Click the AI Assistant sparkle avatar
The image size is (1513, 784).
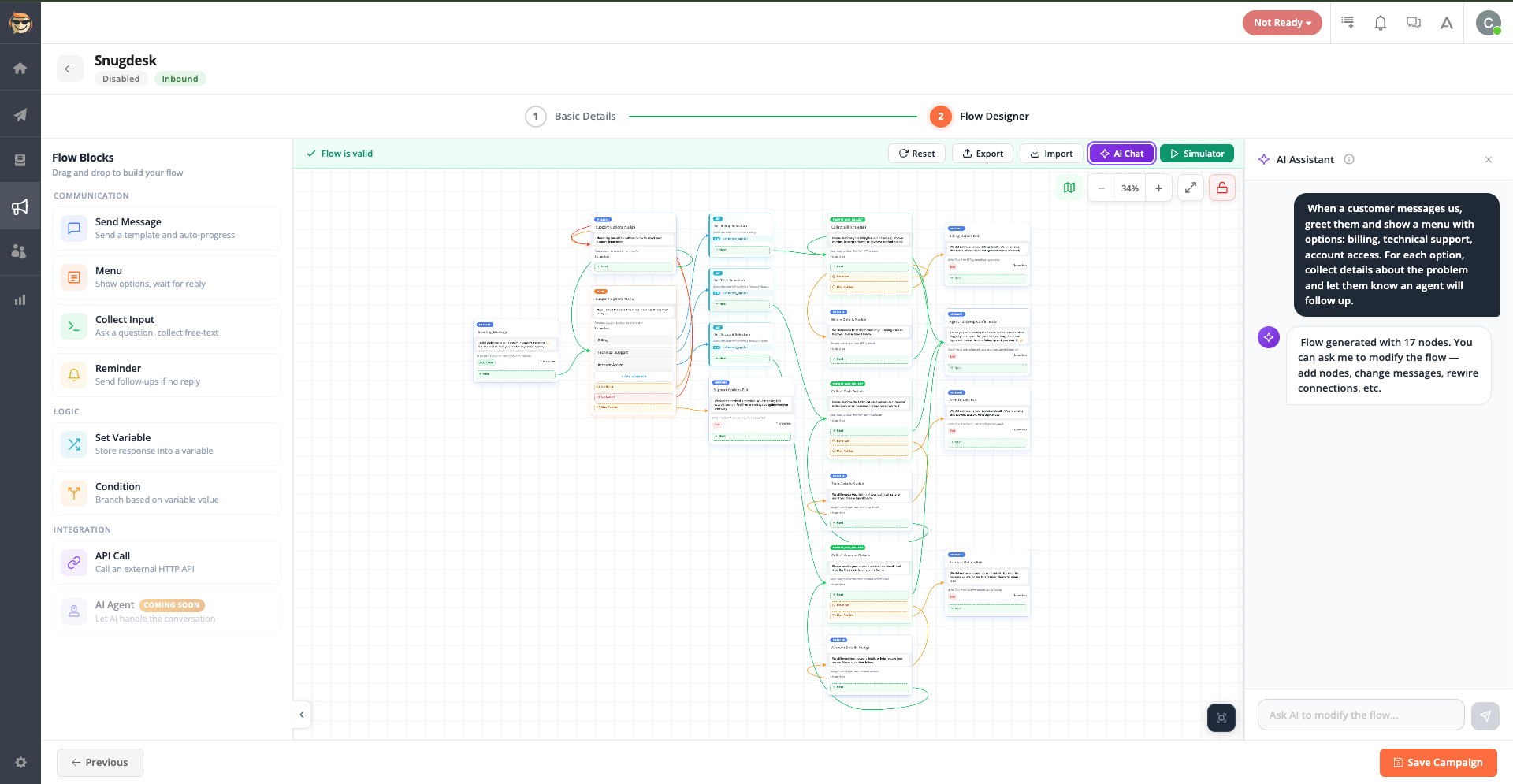(1269, 337)
